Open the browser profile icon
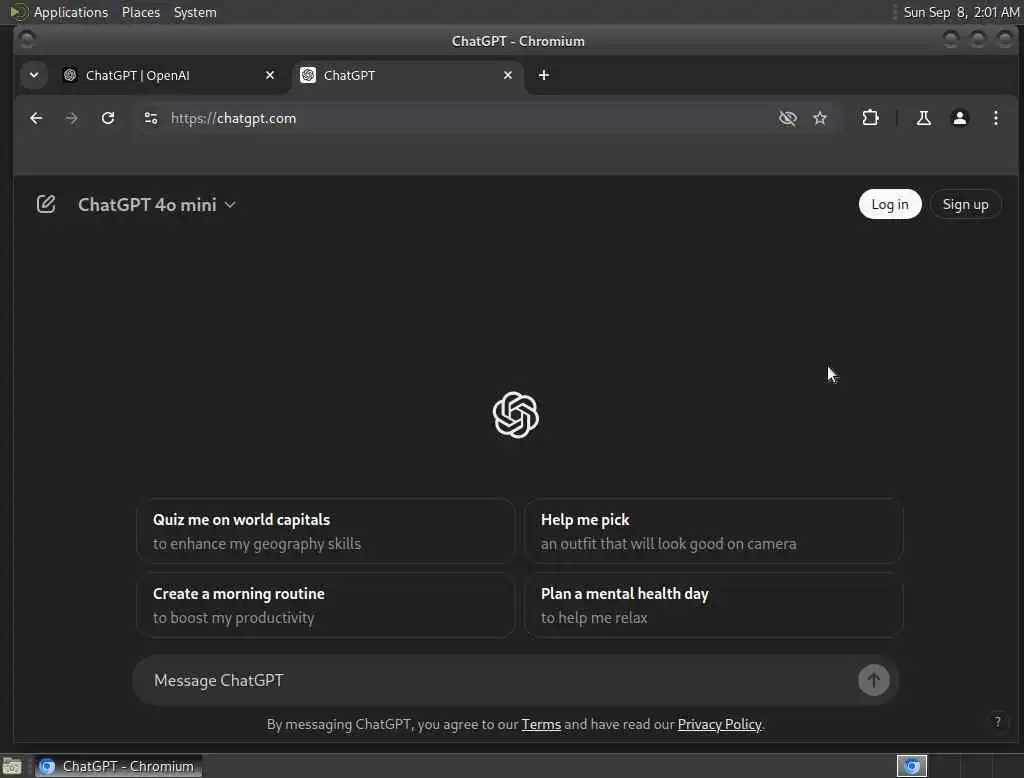The width and height of the screenshot is (1024, 778). click(959, 118)
